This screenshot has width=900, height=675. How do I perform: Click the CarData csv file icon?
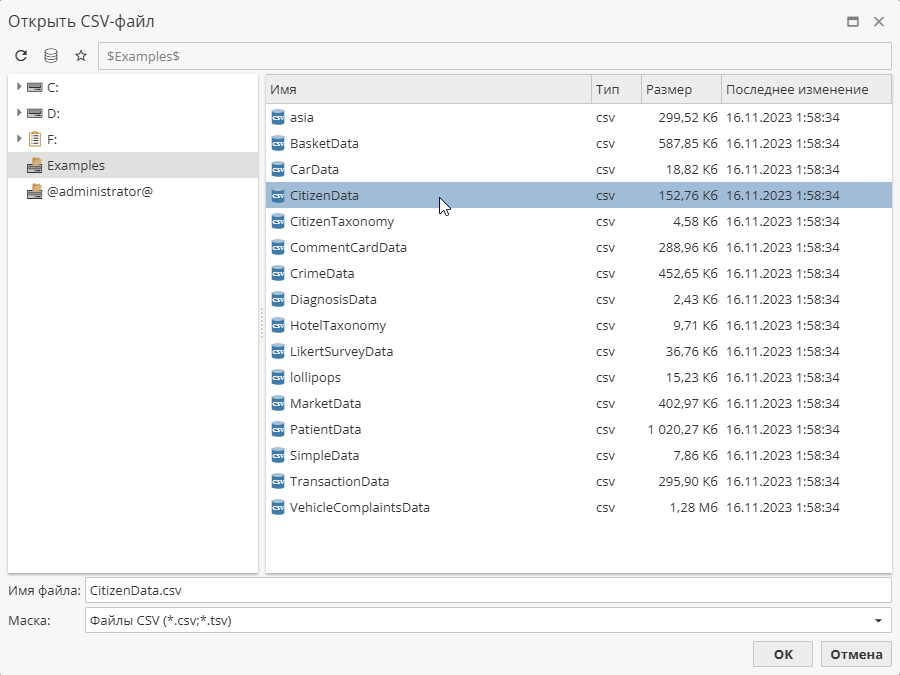click(x=278, y=169)
